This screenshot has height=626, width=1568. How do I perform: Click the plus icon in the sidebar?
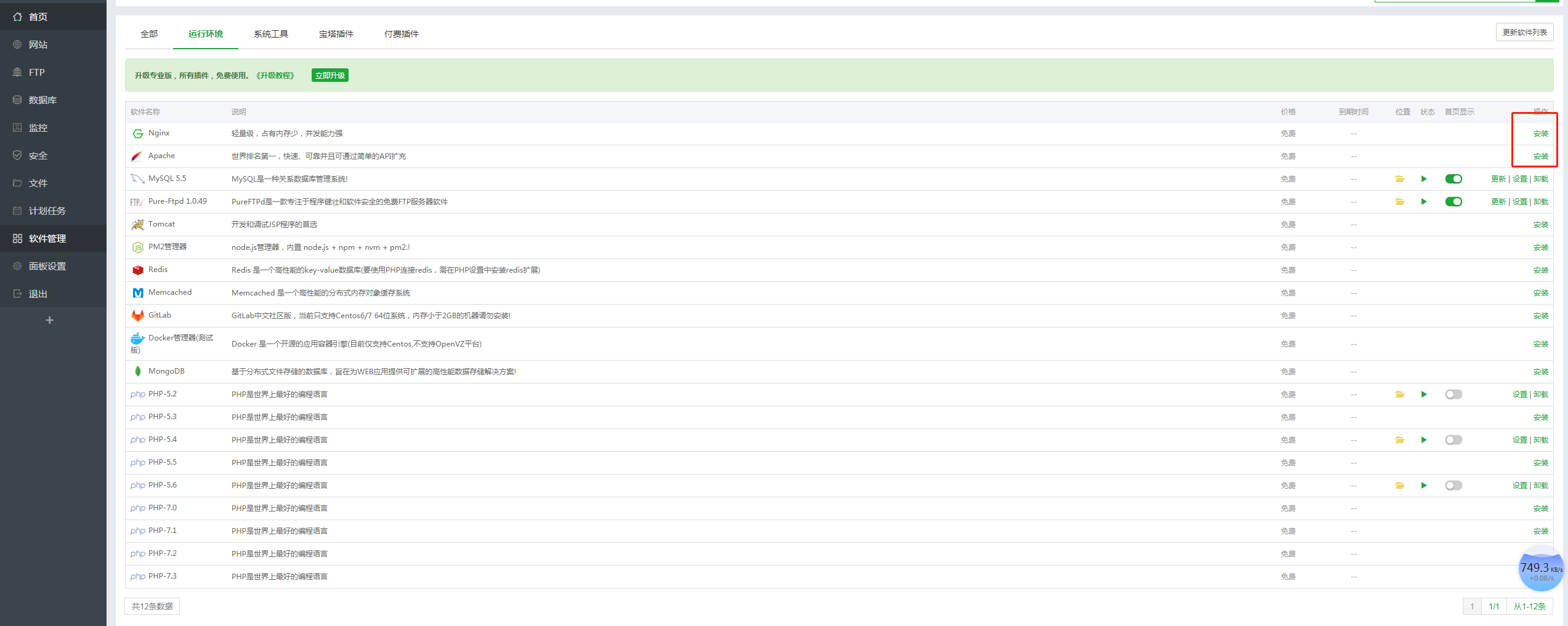50,320
